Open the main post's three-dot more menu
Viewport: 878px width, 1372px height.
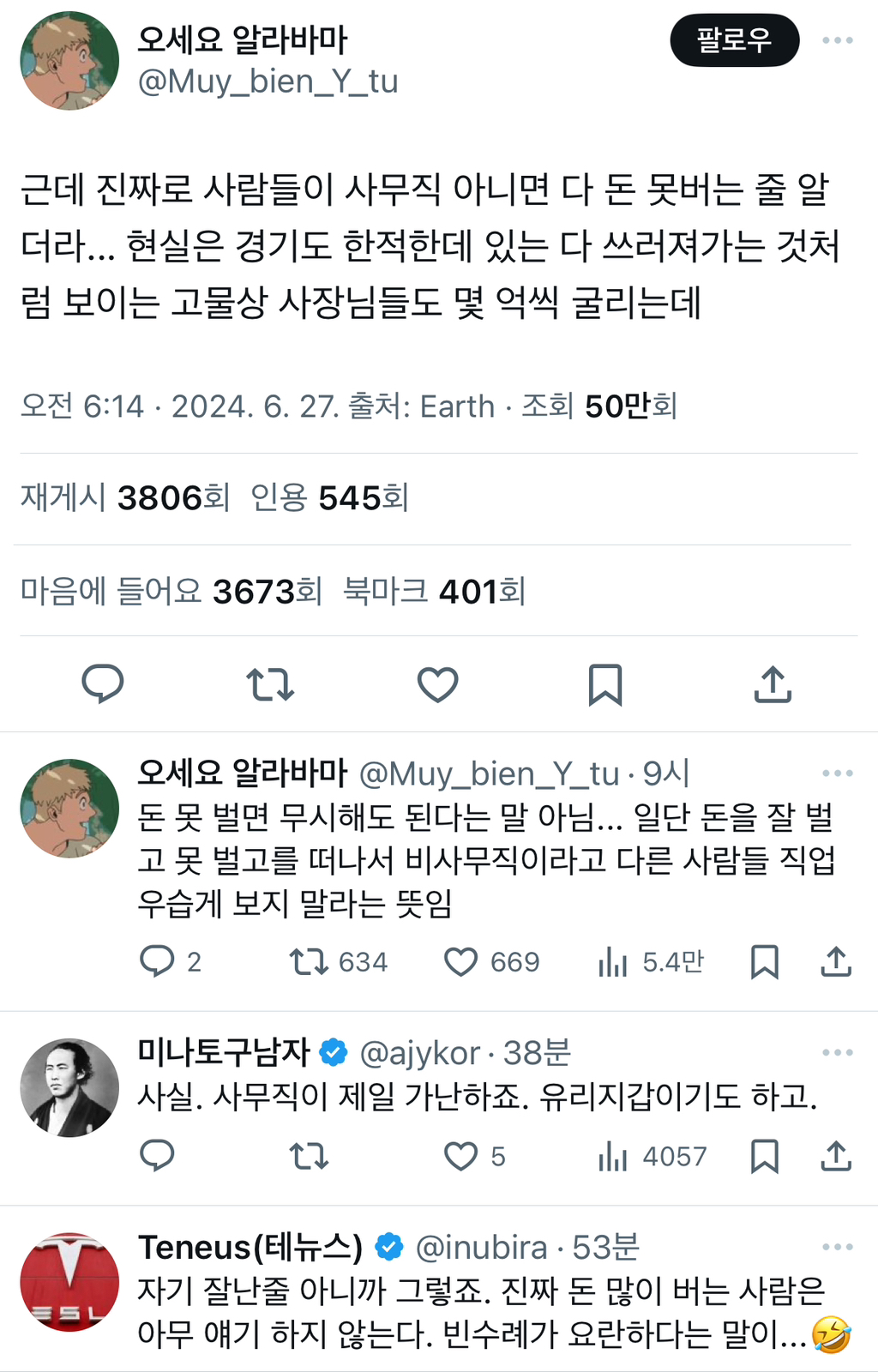[837, 40]
